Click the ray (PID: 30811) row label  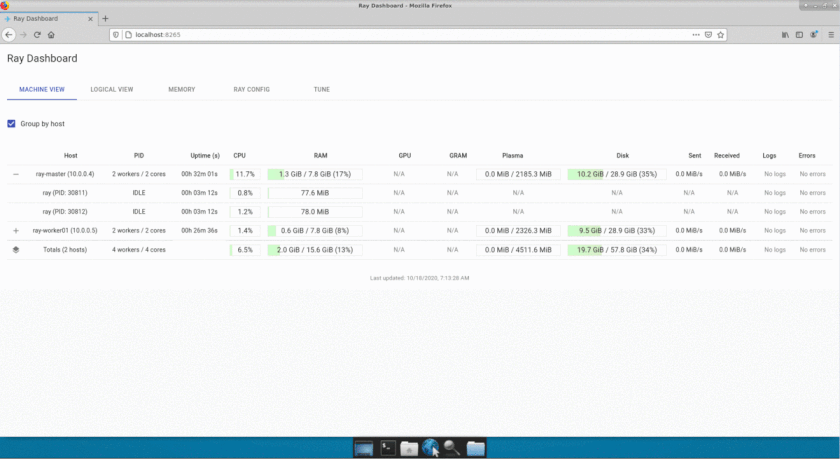point(65,193)
